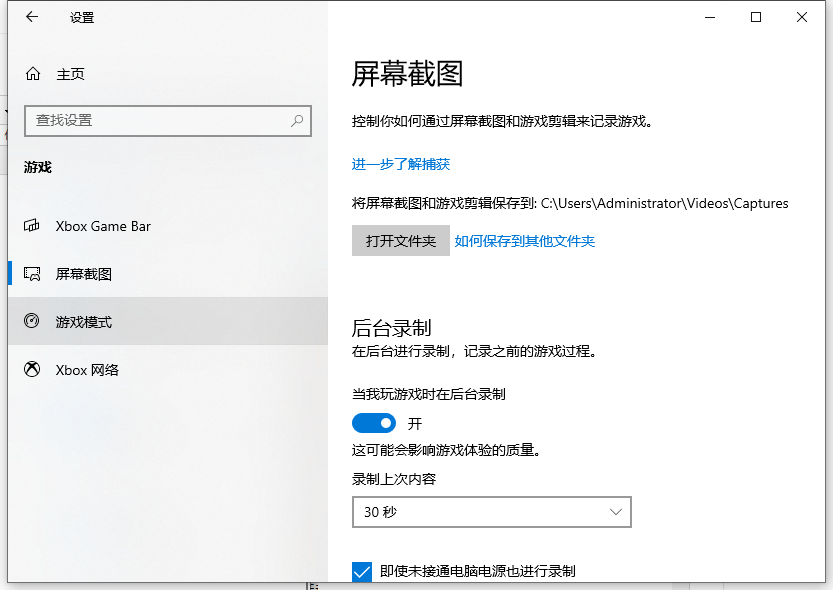Screen dimensions: 833x590
Task: Turn off background recording while playing games
Action: pyautogui.click(x=374, y=422)
